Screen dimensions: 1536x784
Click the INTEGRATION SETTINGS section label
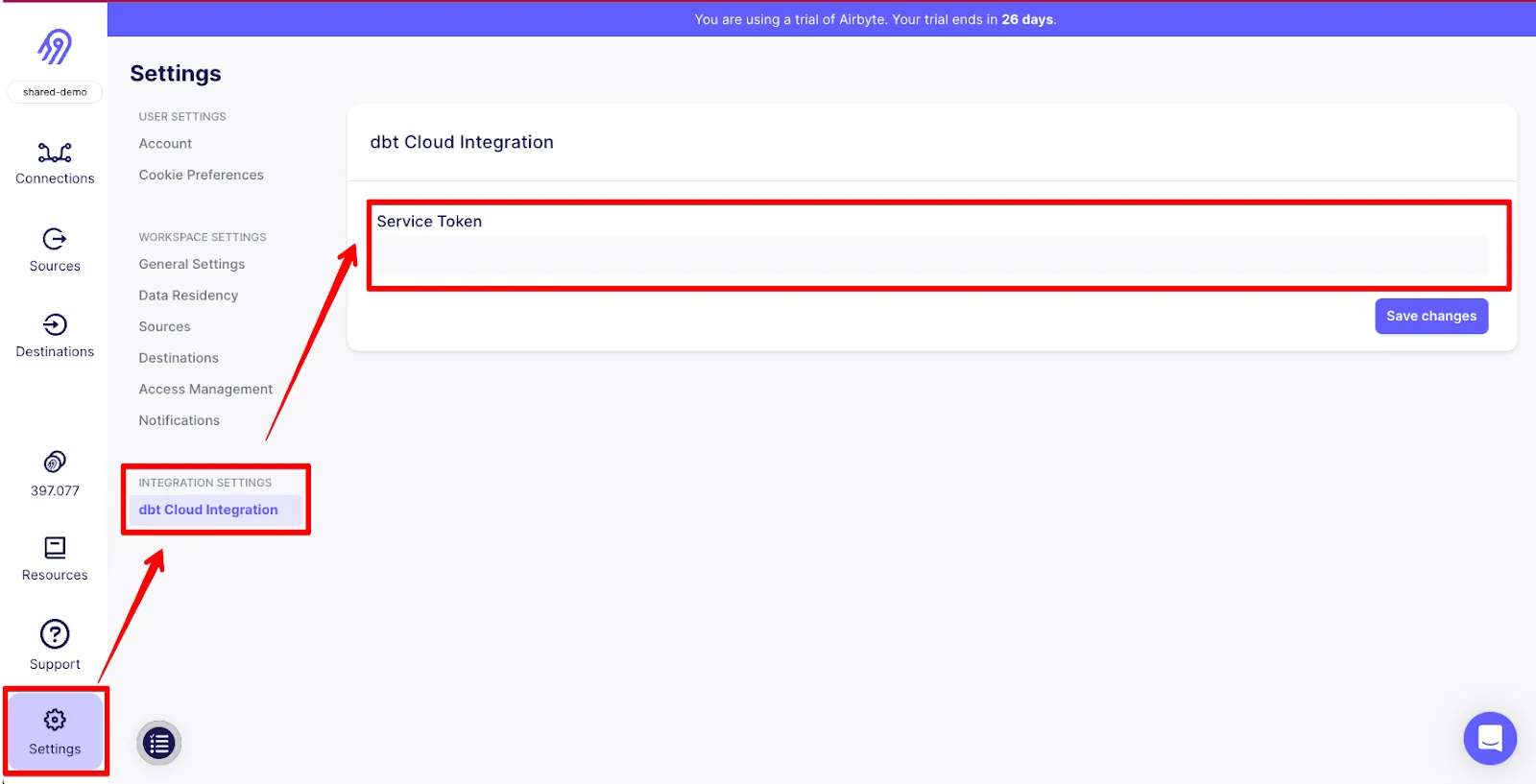pyautogui.click(x=205, y=483)
